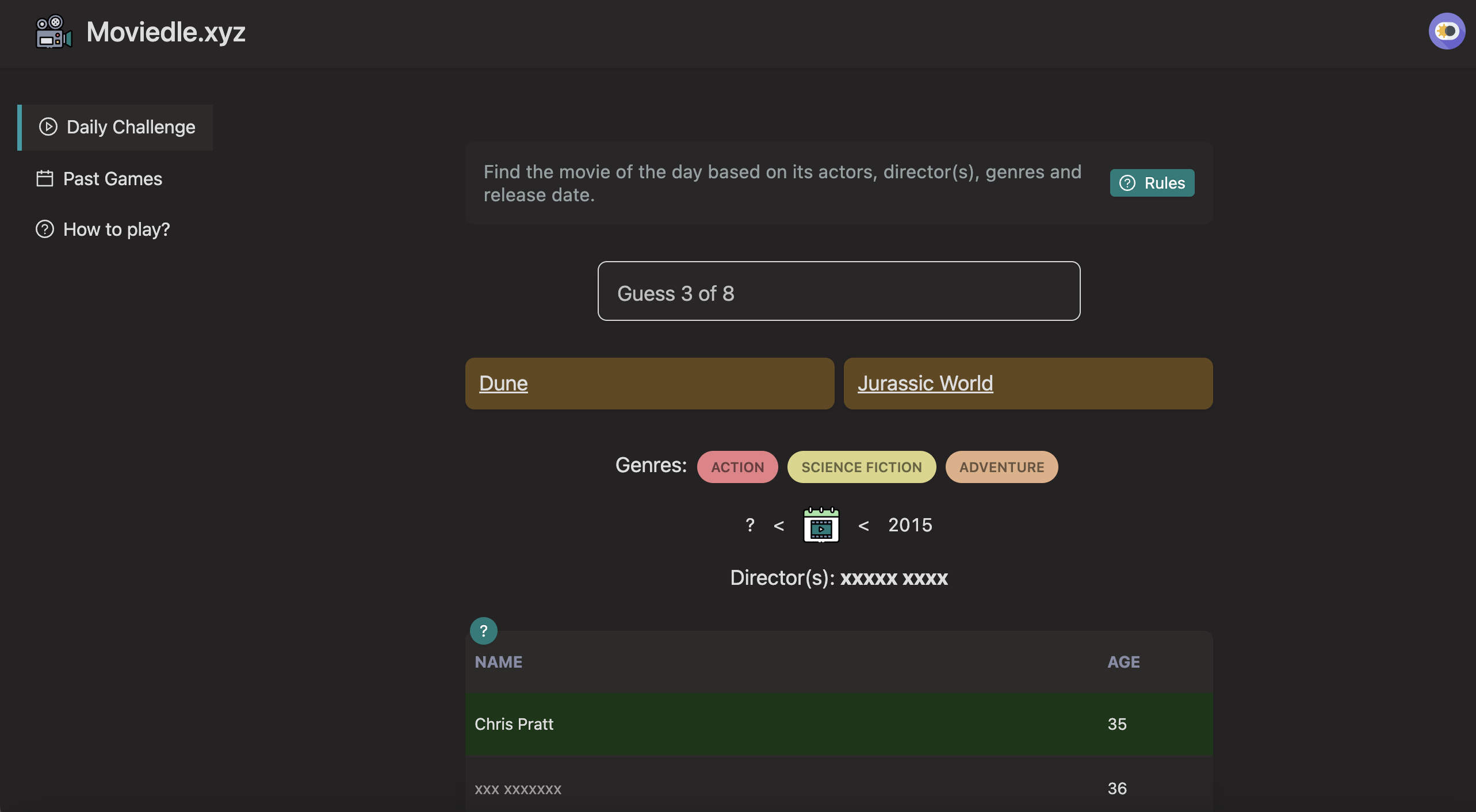Click the AGE column header
1476x812 pixels.
(1123, 662)
